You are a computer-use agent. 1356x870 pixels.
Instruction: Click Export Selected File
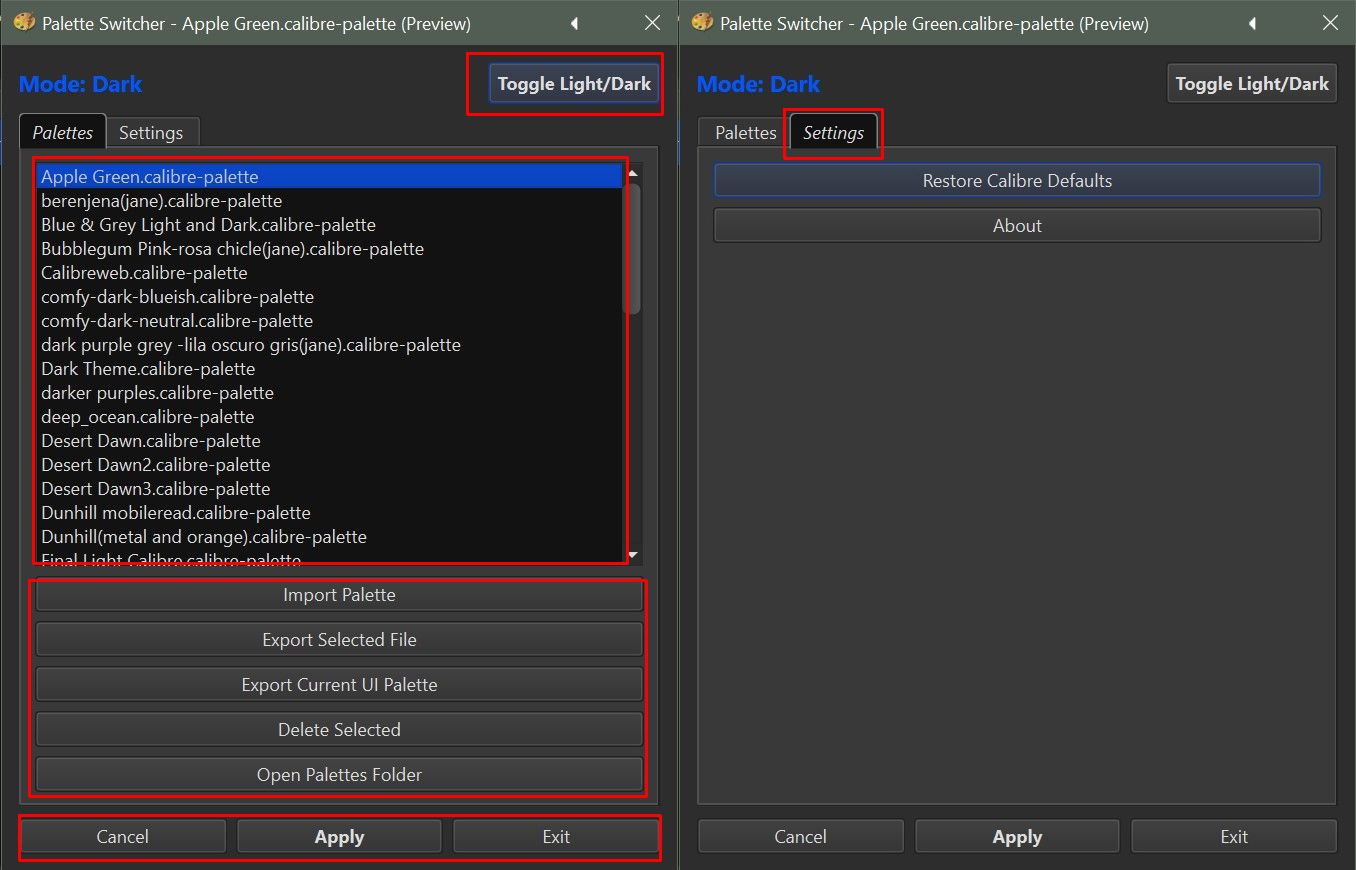[x=339, y=640]
